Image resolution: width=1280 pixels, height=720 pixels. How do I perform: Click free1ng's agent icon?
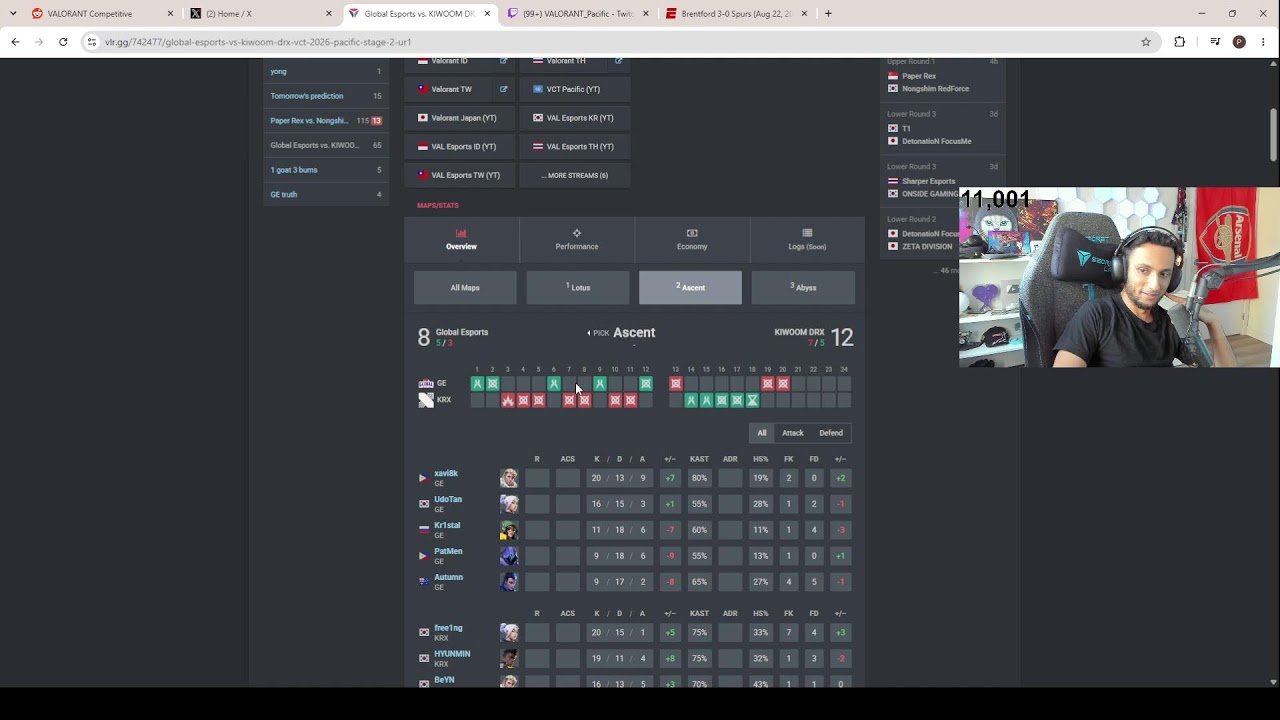point(509,632)
